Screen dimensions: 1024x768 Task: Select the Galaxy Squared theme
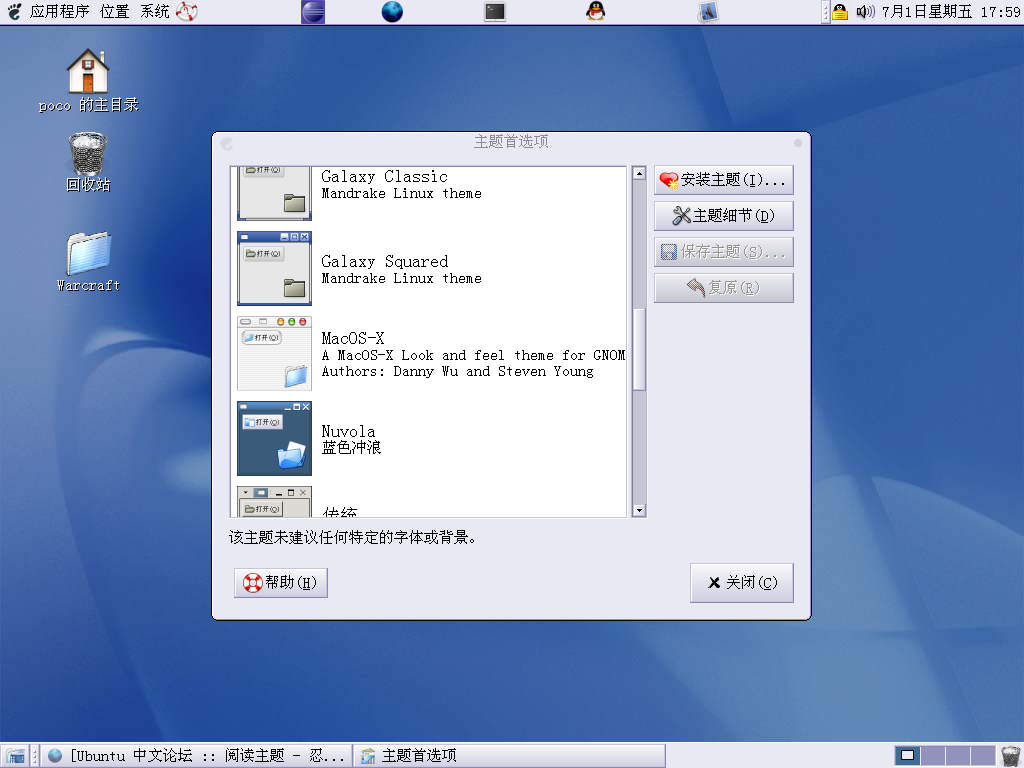tap(430, 268)
